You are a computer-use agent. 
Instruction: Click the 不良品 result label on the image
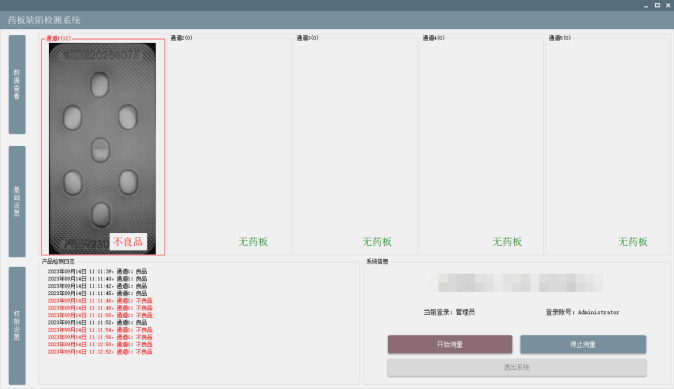(128, 242)
